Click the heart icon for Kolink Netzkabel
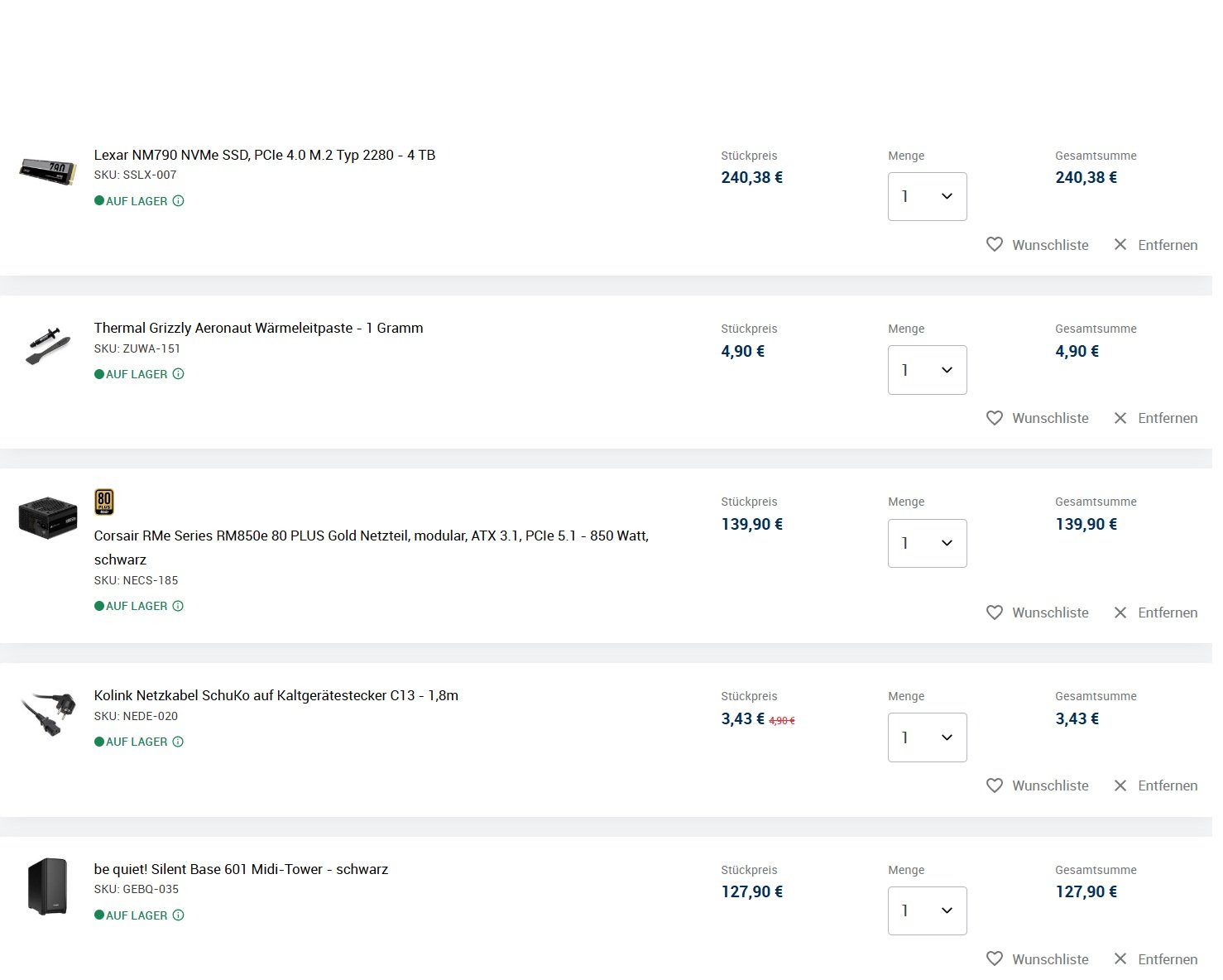 pos(995,785)
